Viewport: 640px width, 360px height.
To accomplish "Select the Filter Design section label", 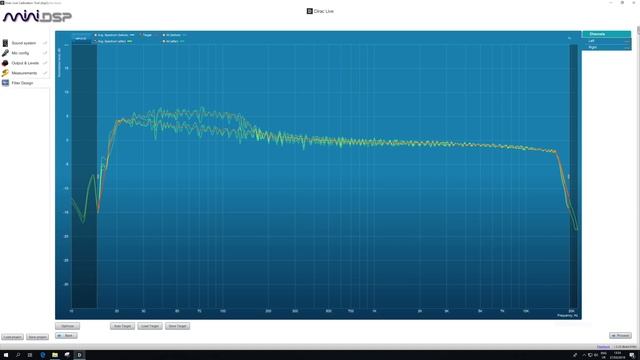I will pos(22,83).
